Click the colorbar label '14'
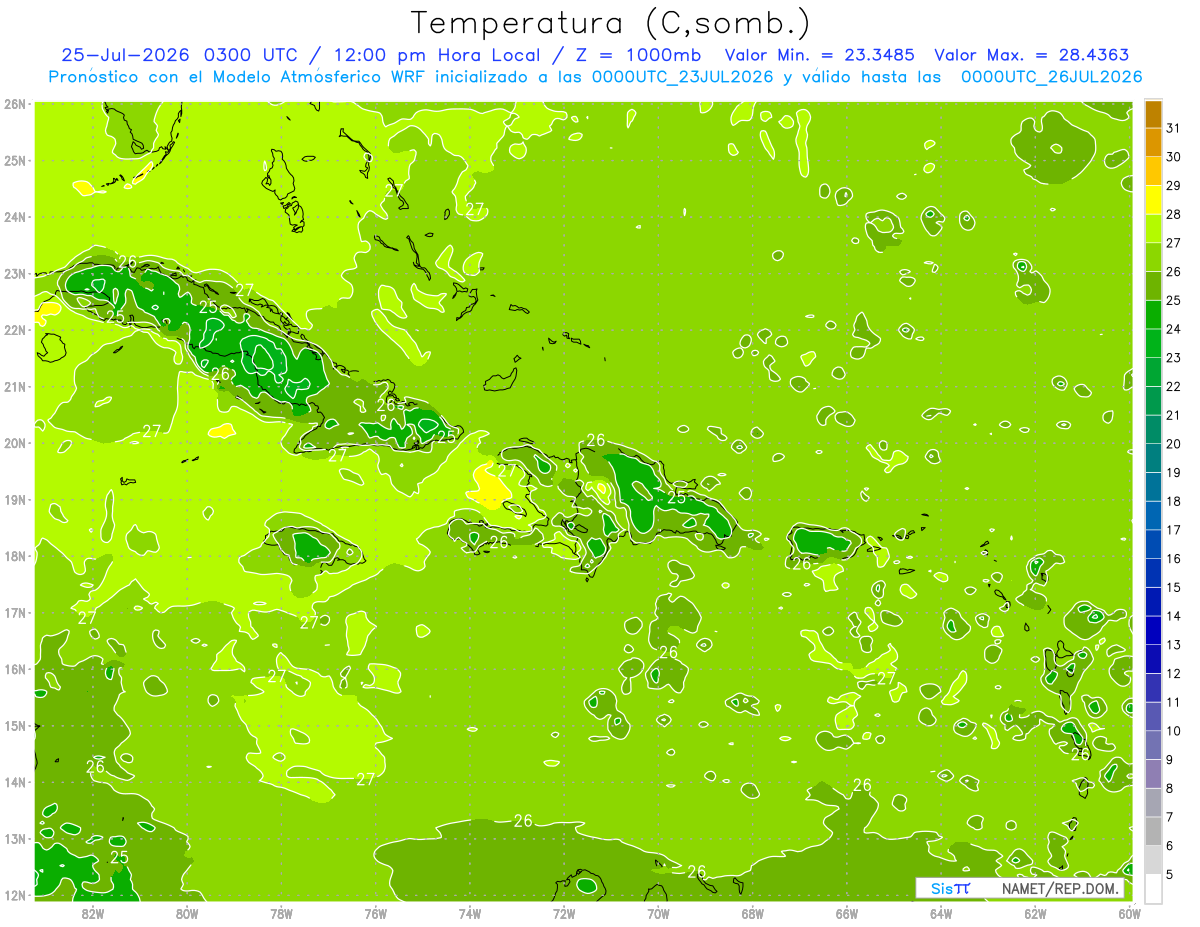Image resolution: width=1200 pixels, height=927 pixels. [x=1174, y=616]
